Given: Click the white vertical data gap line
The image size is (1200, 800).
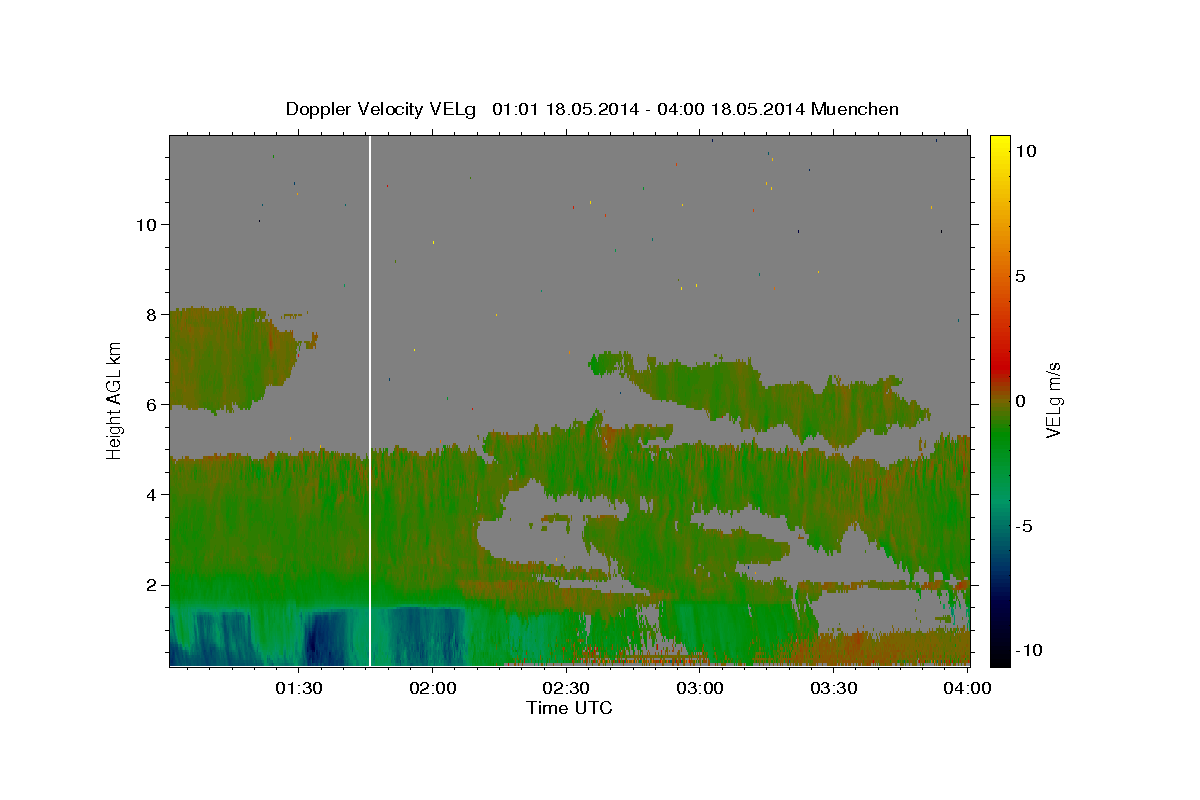Looking at the screenshot, I should [x=370, y=400].
